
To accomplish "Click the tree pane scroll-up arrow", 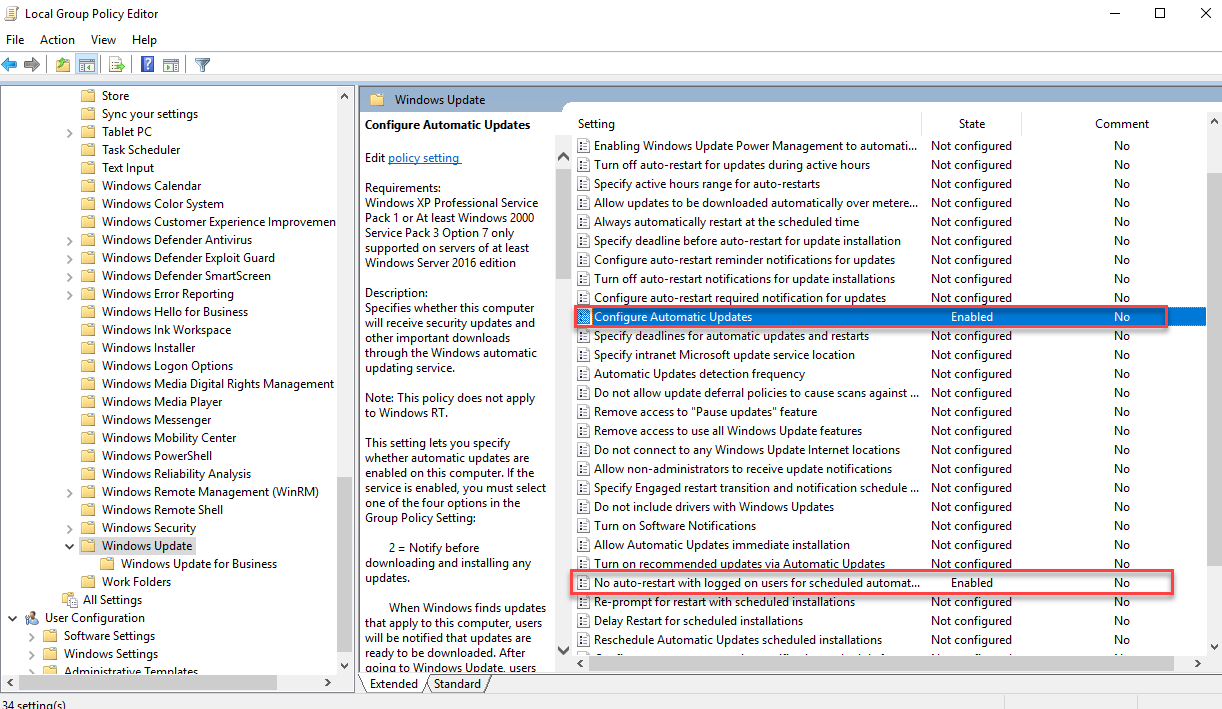I will tap(345, 95).
